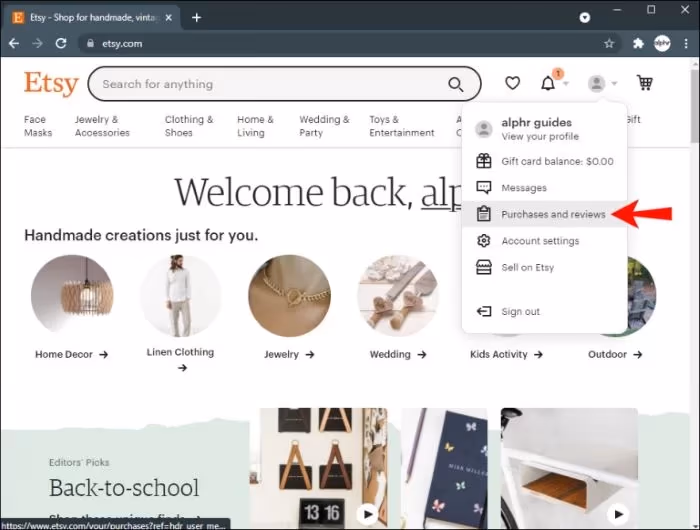Open Account settings from menu

pyautogui.click(x=540, y=241)
